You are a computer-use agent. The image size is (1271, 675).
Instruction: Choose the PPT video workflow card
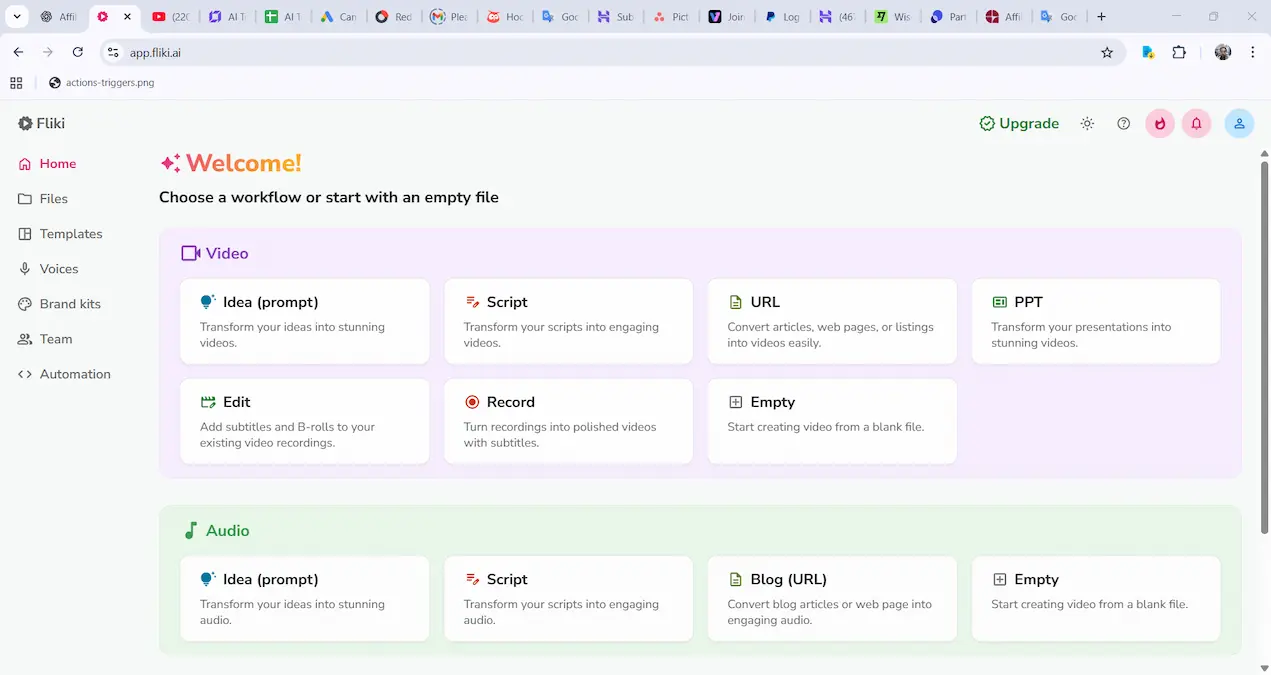click(x=1095, y=321)
